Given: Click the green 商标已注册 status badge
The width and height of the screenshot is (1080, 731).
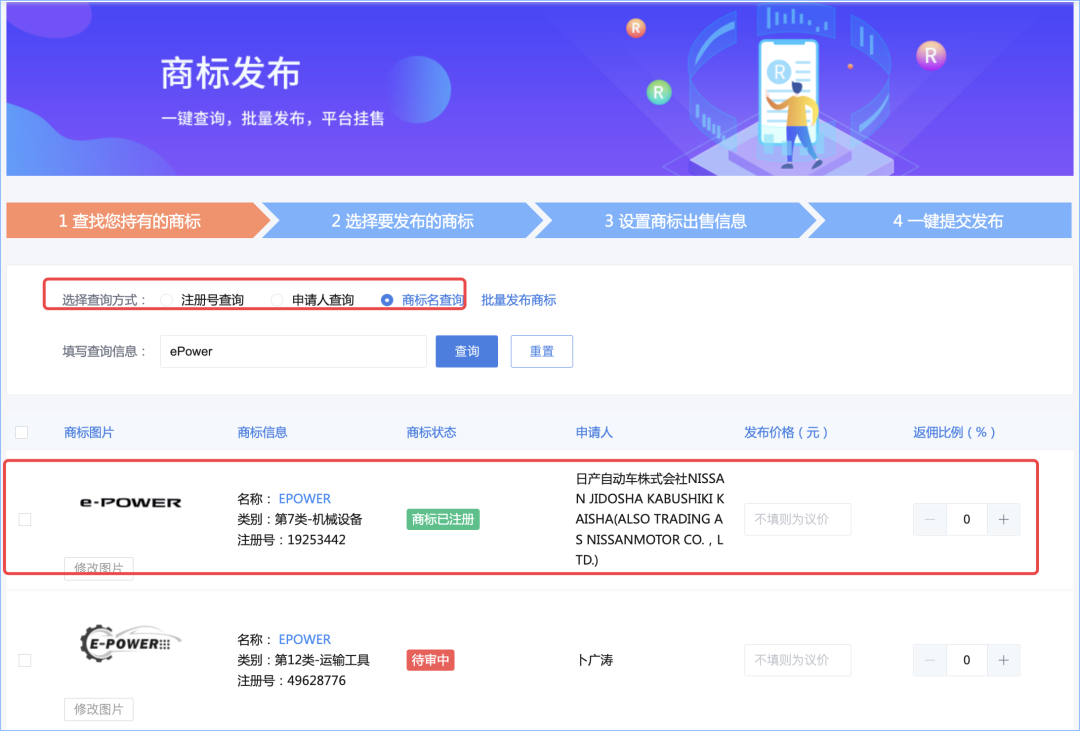Looking at the screenshot, I should tap(443, 519).
